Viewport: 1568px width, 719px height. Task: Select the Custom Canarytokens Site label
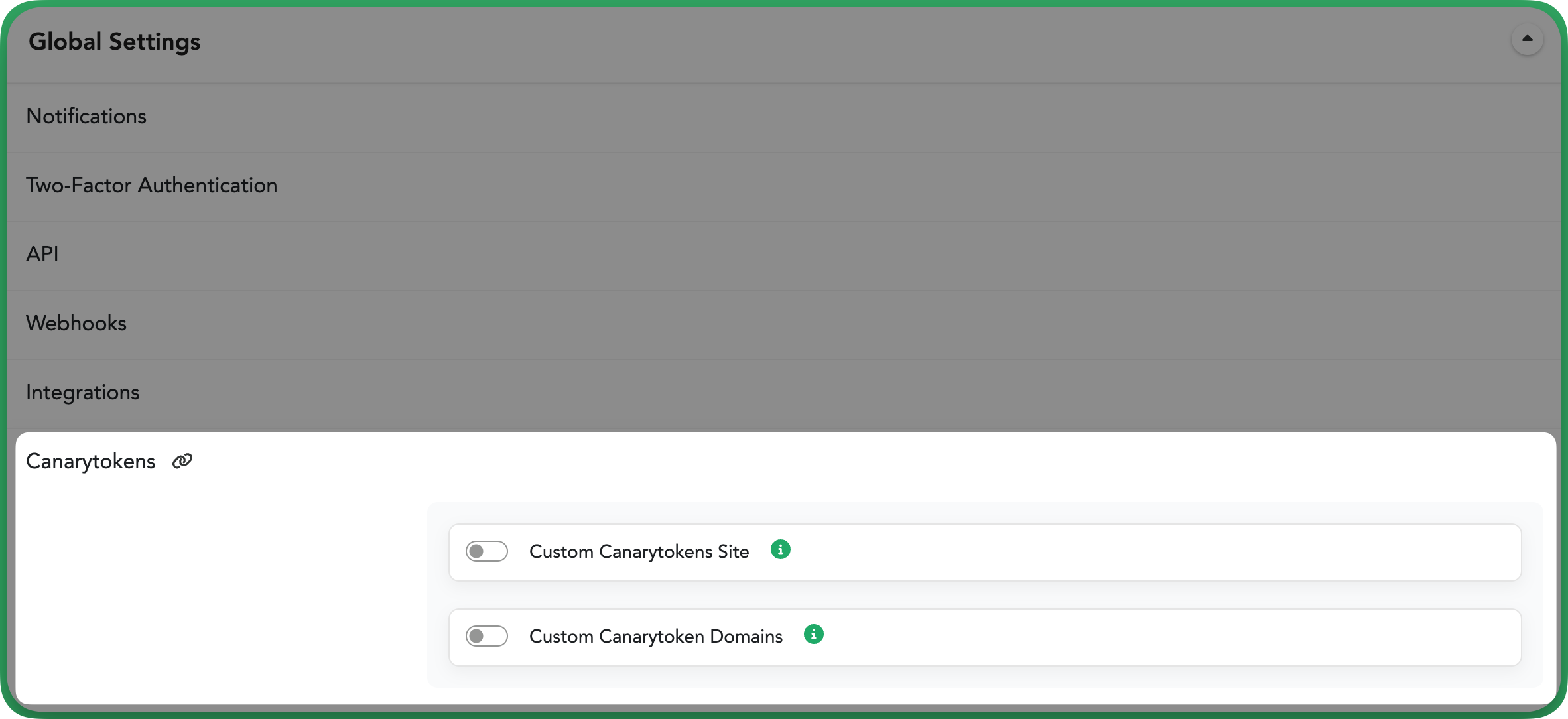639,552
